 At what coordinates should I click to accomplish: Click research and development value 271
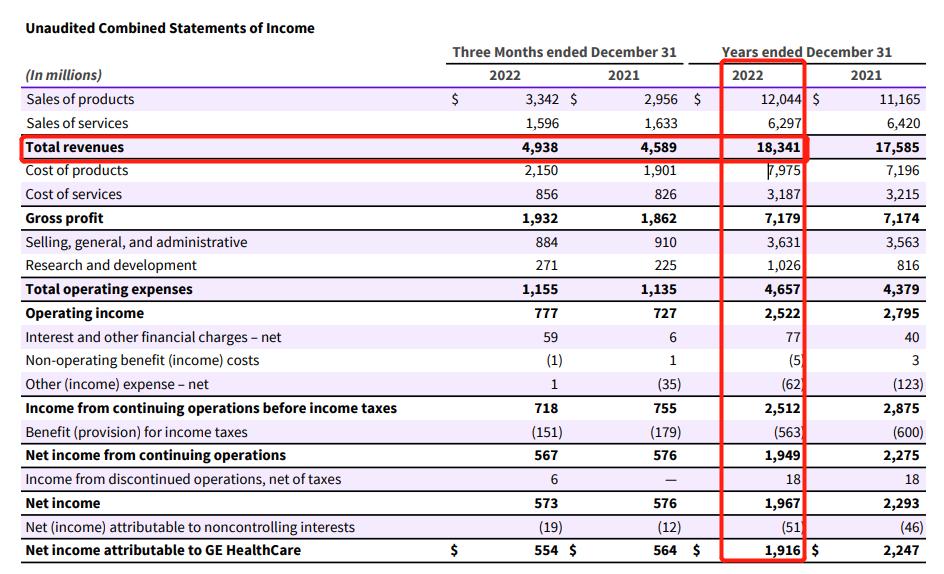point(547,266)
